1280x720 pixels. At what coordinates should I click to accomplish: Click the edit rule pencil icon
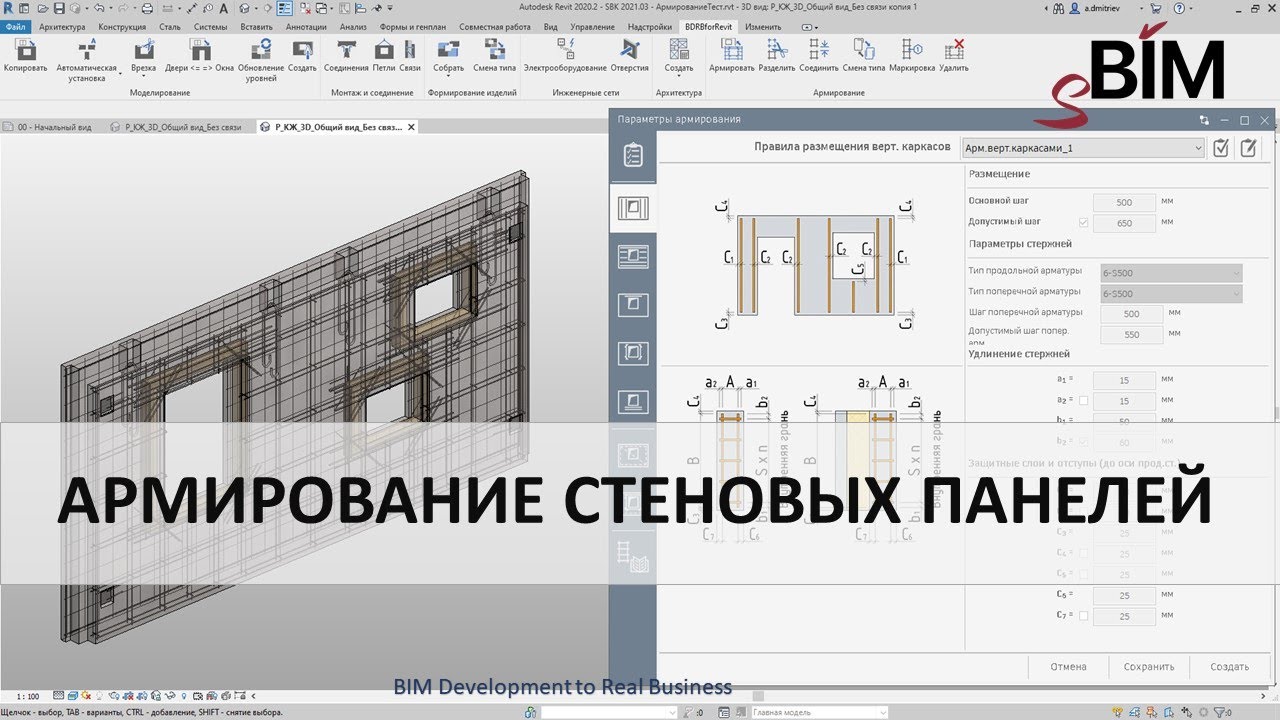pos(1248,148)
